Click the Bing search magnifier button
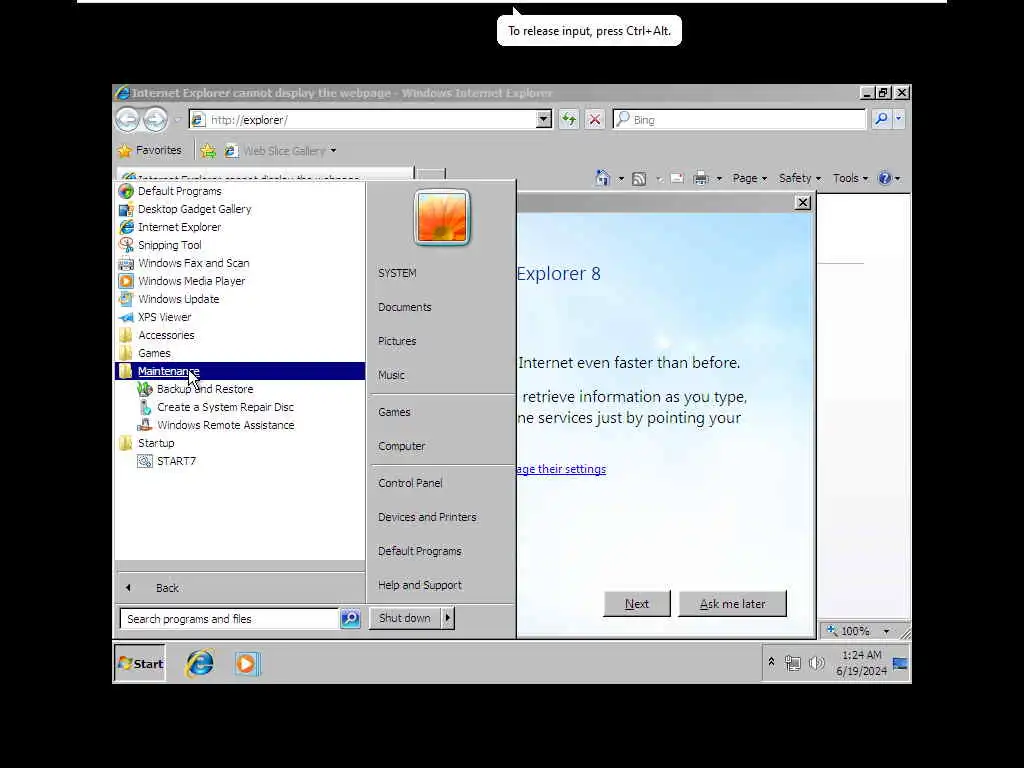 pyautogui.click(x=880, y=119)
